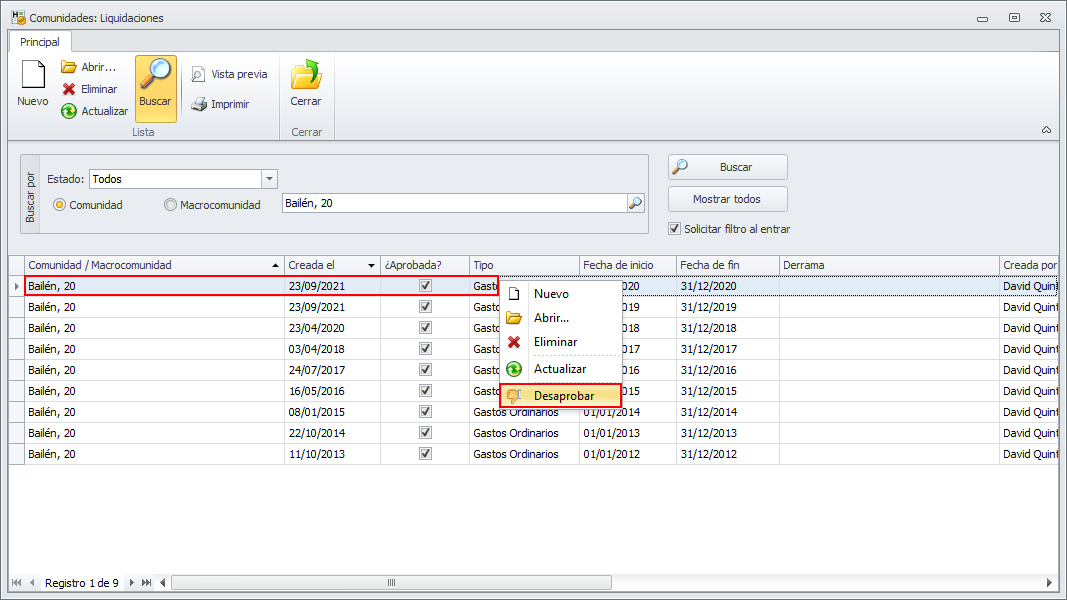
Task: Select the cell with date 24/07/2017
Action: coord(332,370)
